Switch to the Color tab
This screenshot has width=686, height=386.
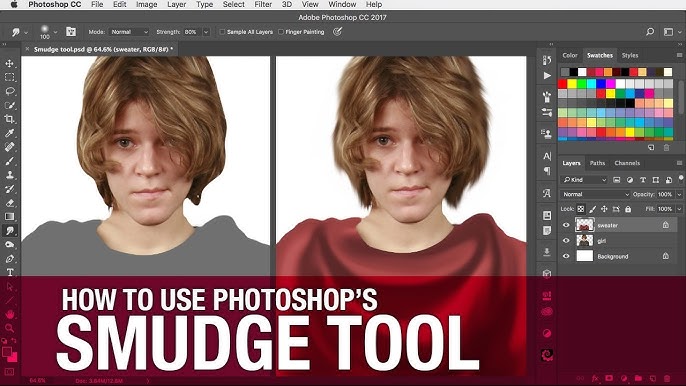tap(570, 55)
